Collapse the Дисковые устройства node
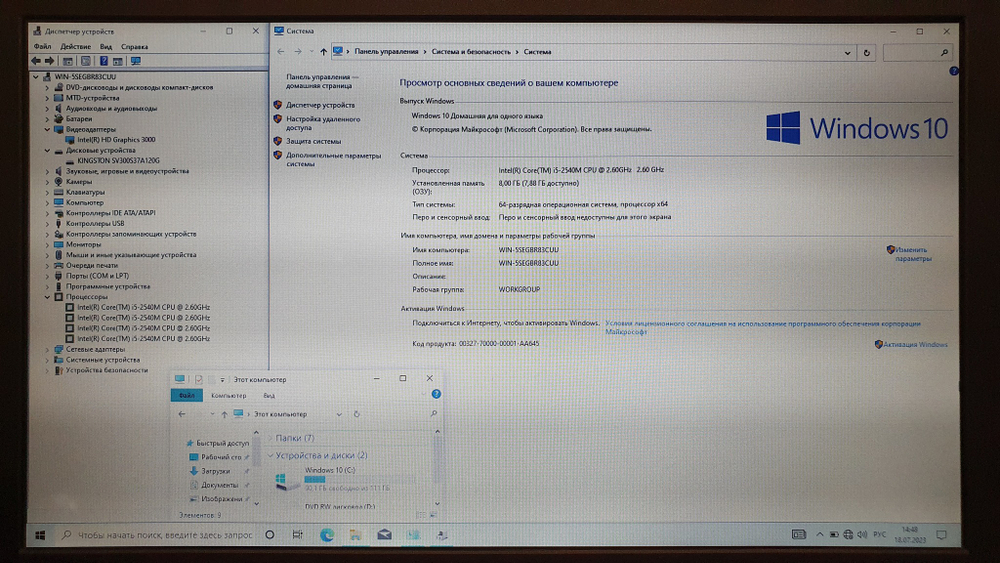Screen dimensions: 1000x563 pyautogui.click(x=47, y=150)
